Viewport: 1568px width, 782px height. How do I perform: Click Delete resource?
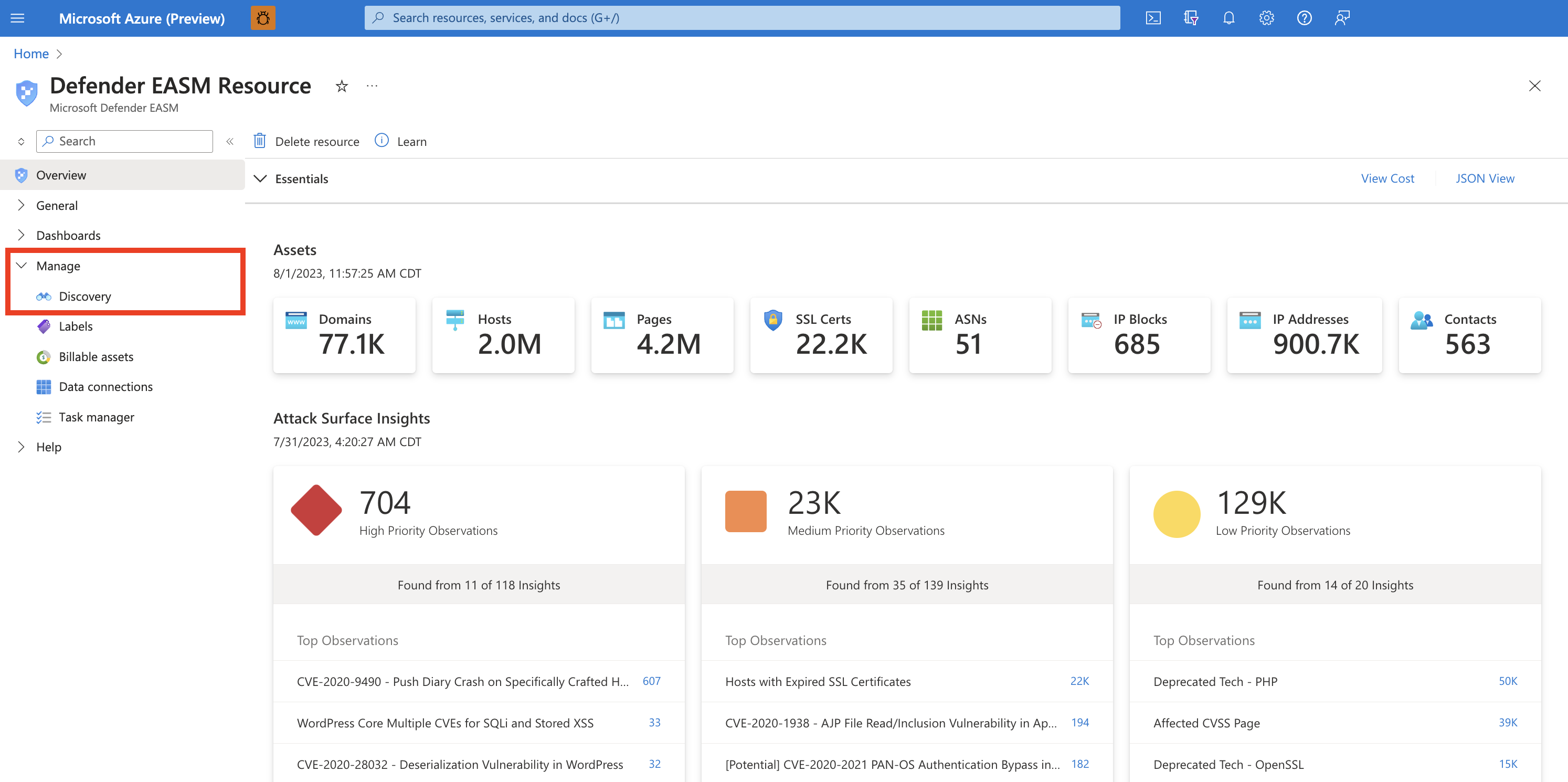(x=307, y=141)
